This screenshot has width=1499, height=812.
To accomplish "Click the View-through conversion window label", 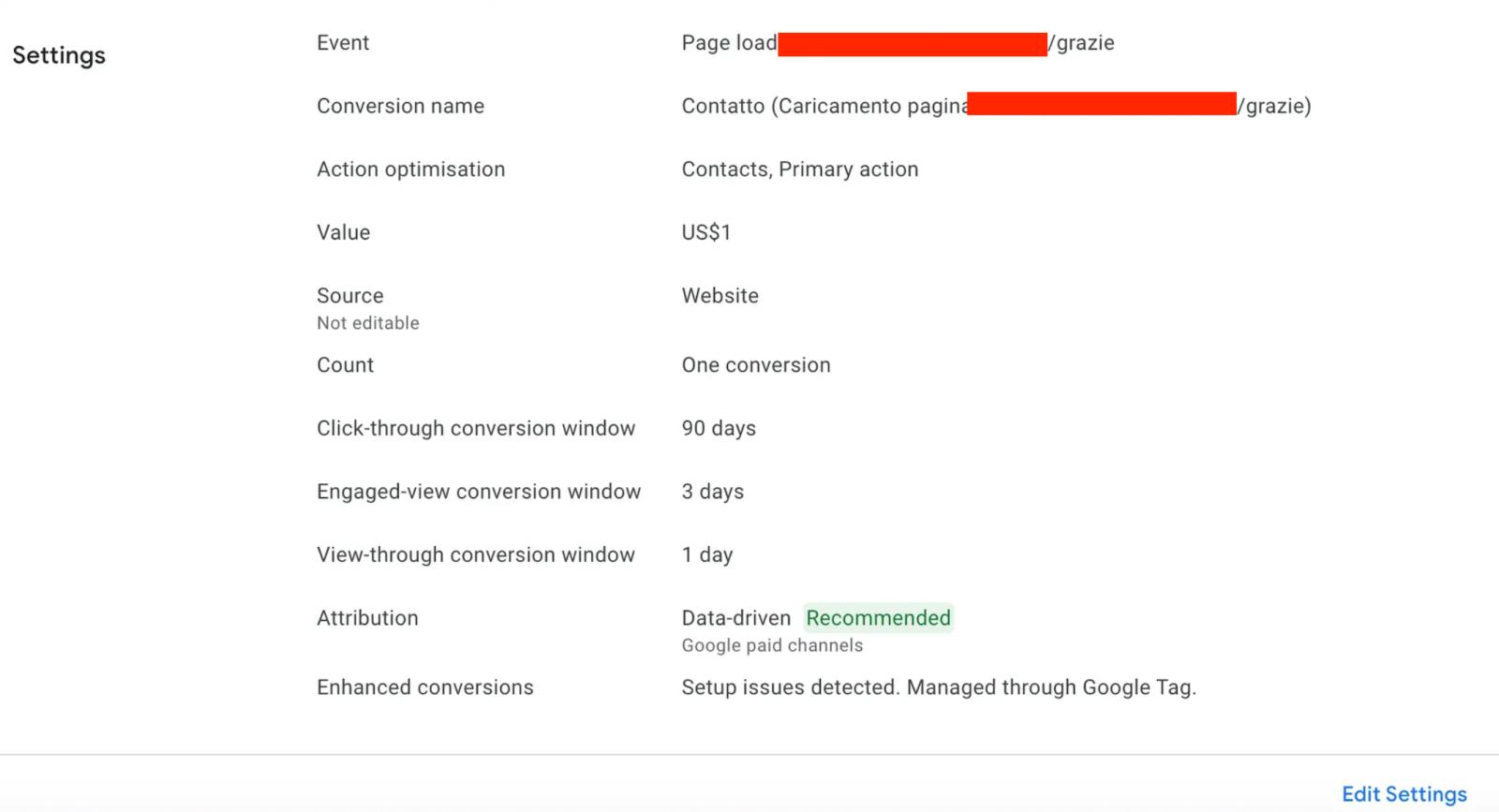I will 475,554.
